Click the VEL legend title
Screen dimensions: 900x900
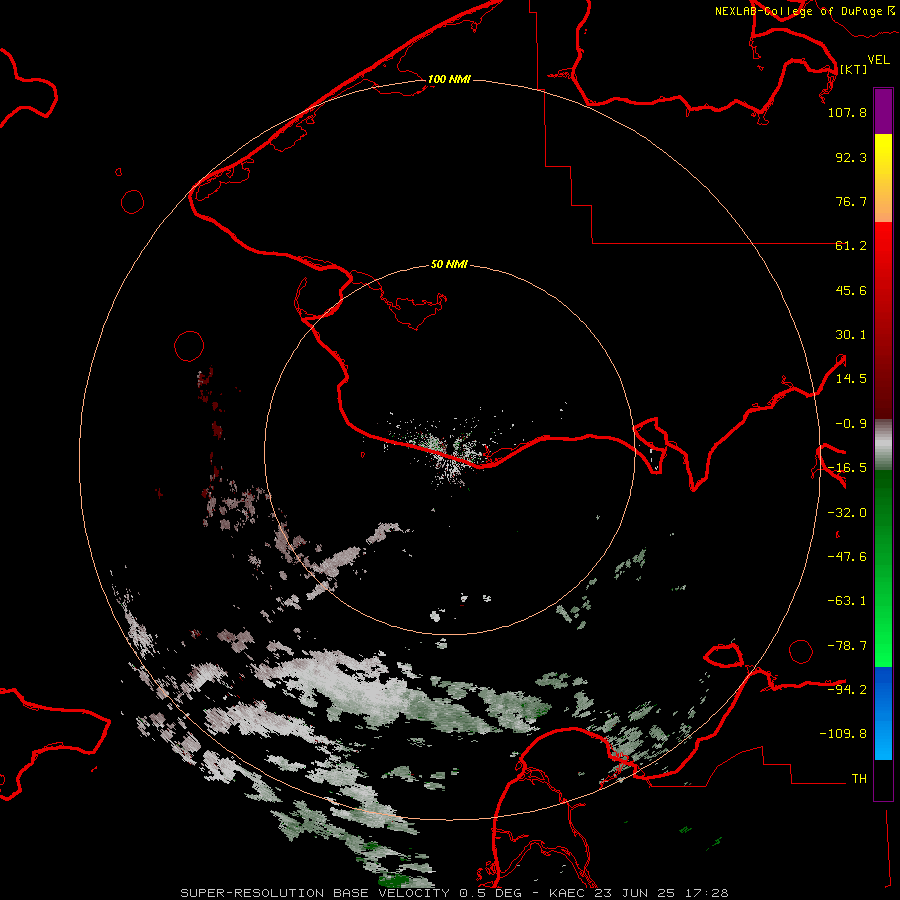[878, 60]
